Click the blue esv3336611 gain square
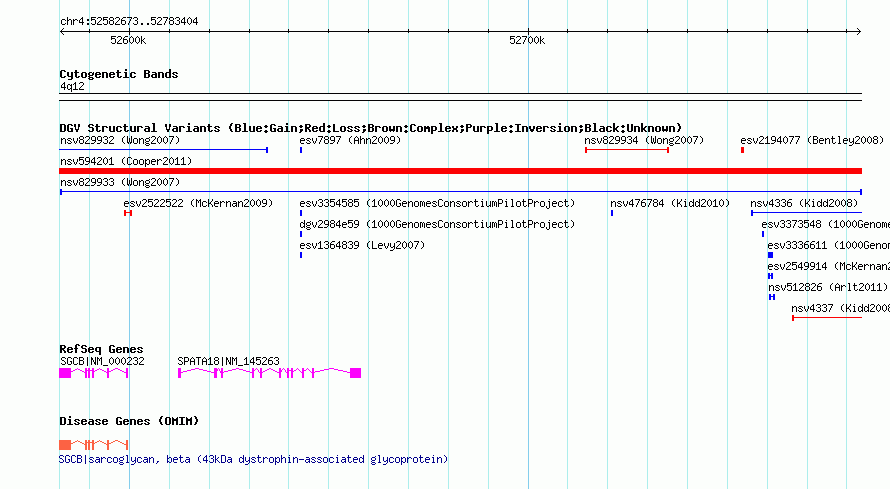The height and width of the screenshot is (489, 890). 770,255
